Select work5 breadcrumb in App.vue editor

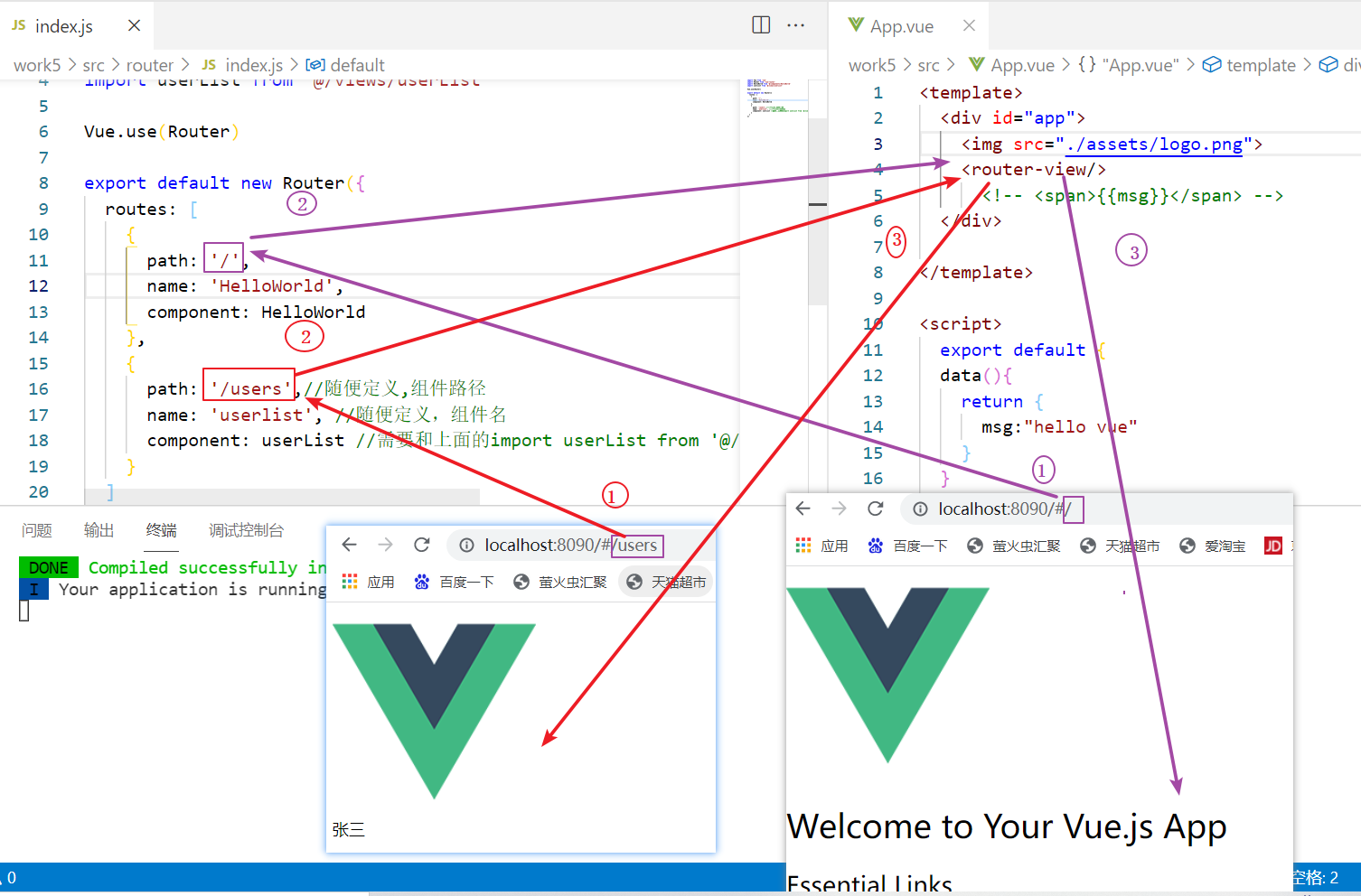(x=872, y=65)
